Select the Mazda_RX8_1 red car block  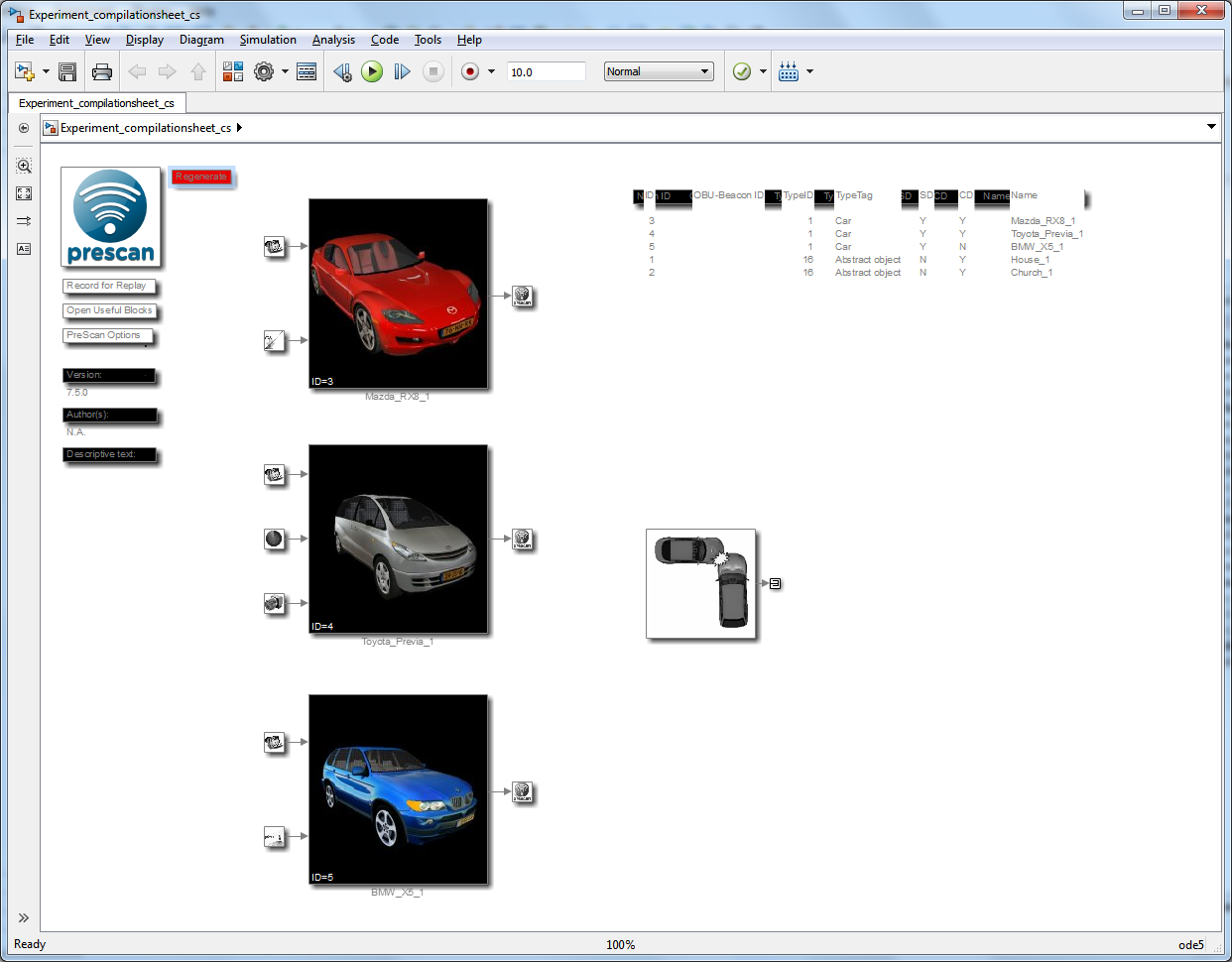399,294
